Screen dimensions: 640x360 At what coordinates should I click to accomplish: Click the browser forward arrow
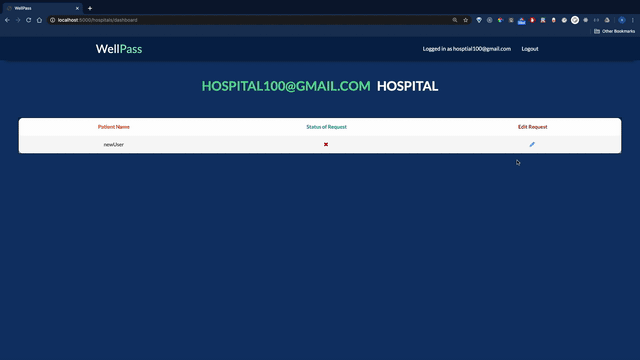coord(18,20)
